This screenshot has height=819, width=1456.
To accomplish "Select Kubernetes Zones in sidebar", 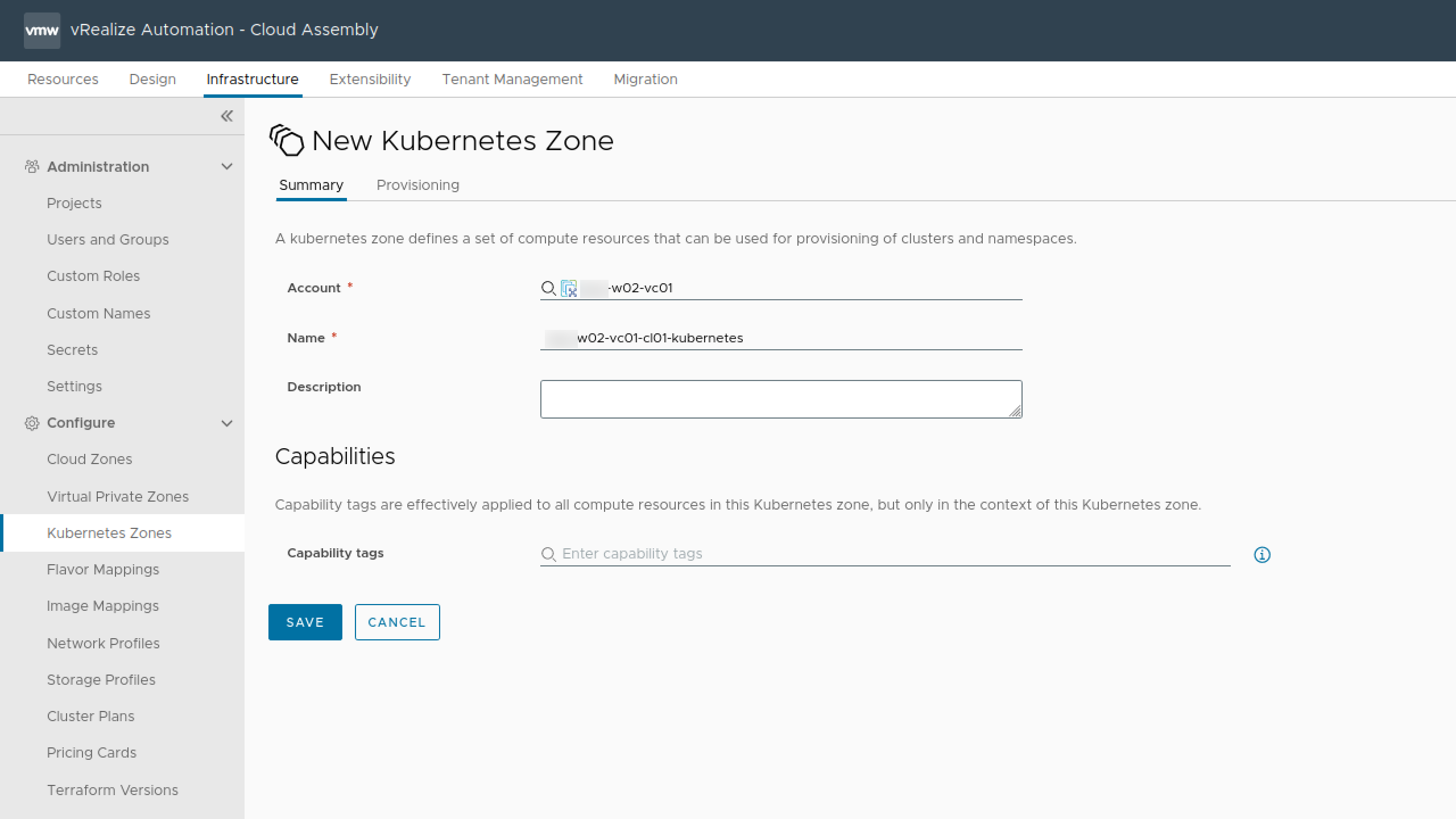I will (x=122, y=533).
